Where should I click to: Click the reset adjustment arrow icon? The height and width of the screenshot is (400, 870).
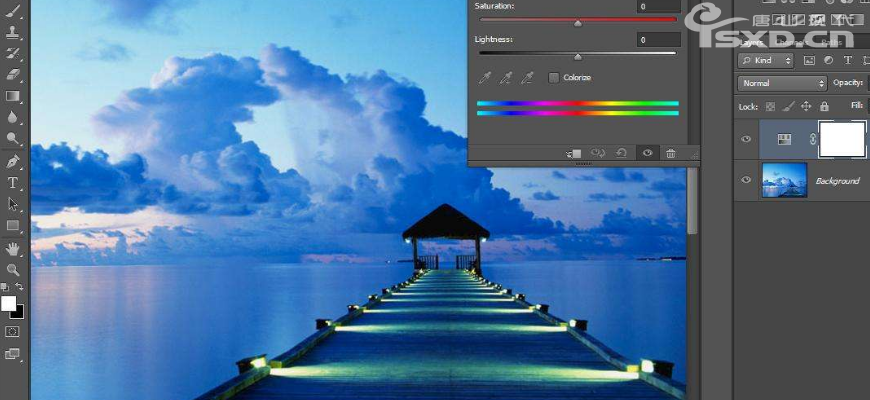coord(622,153)
